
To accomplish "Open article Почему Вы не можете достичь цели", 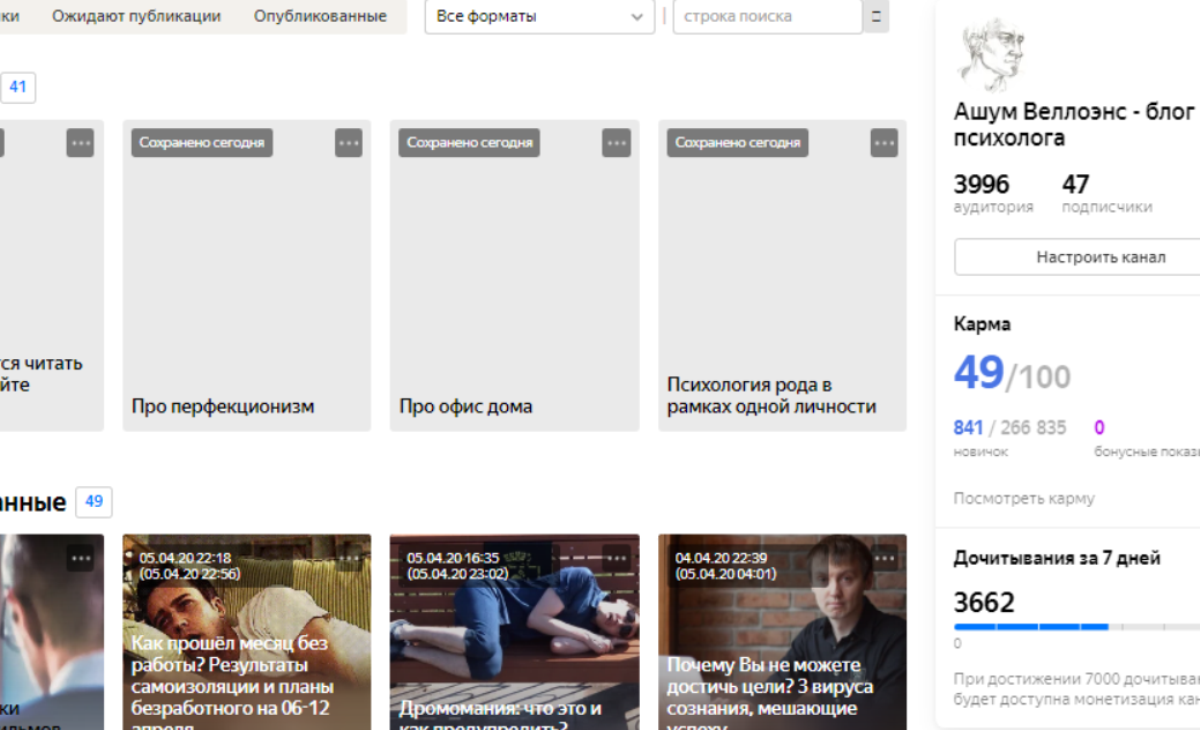I will coord(782,632).
